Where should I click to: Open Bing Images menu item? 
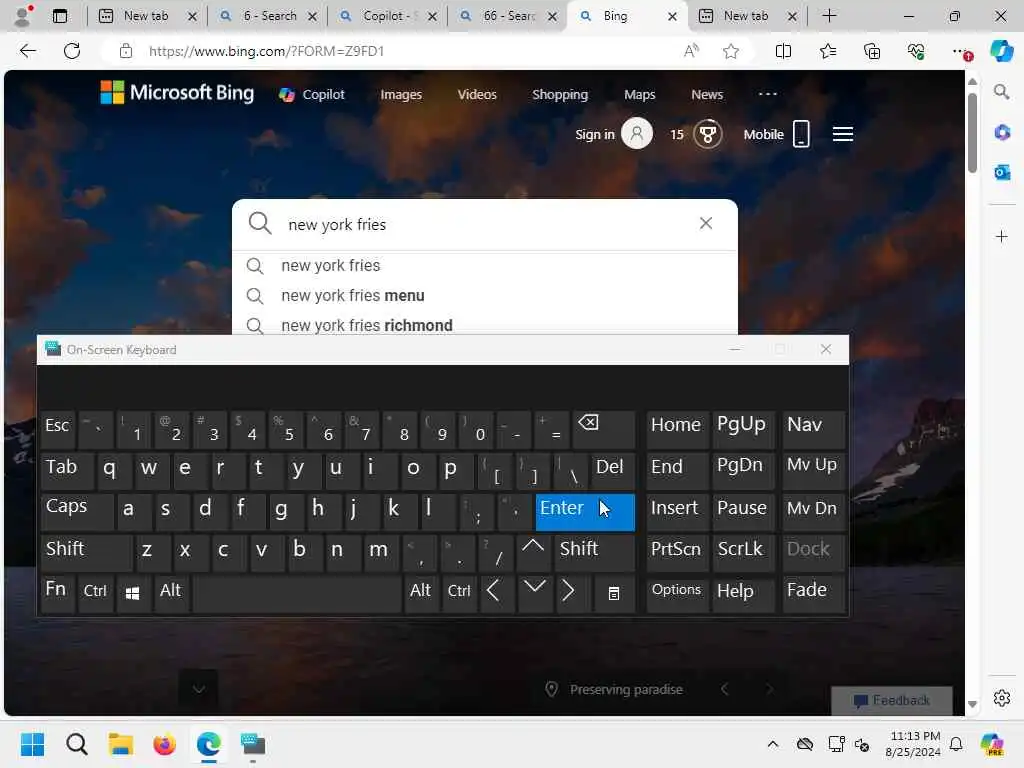coord(401,95)
